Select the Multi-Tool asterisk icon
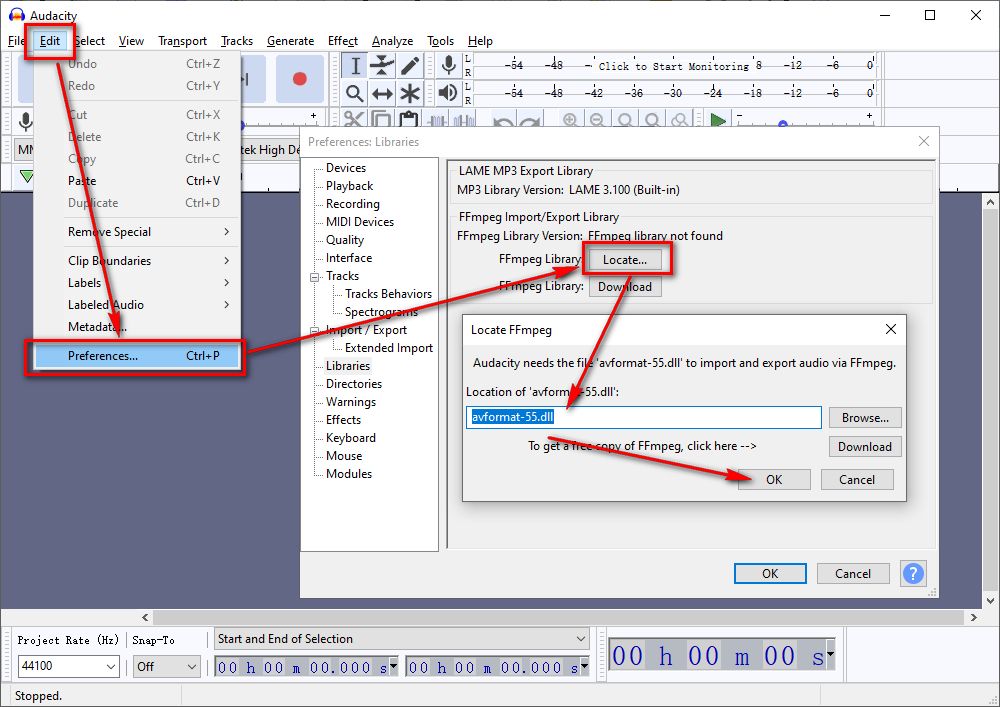The height and width of the screenshot is (707, 1000). (x=410, y=93)
